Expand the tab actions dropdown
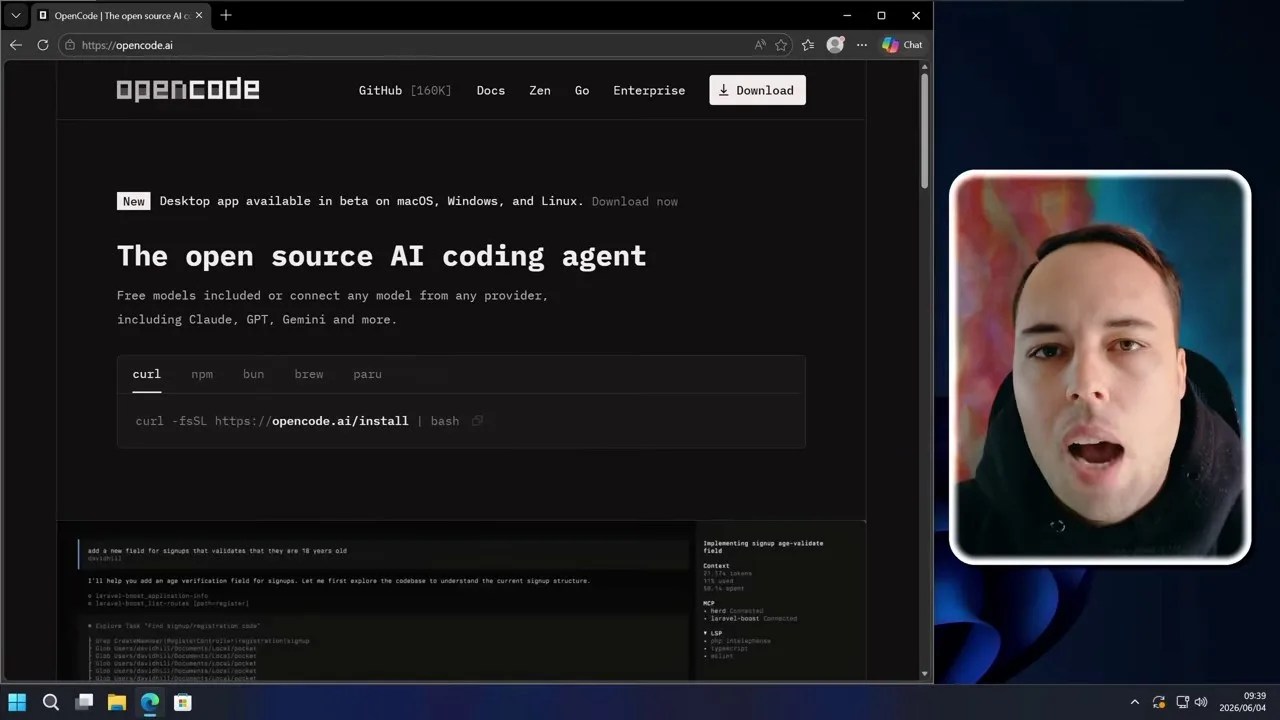Screen dimensions: 1280x720 [x=16, y=16]
